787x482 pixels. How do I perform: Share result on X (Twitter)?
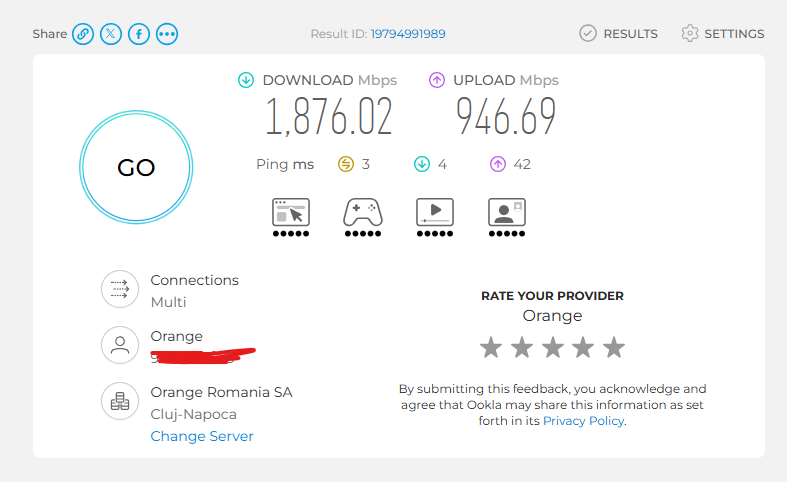pos(111,34)
